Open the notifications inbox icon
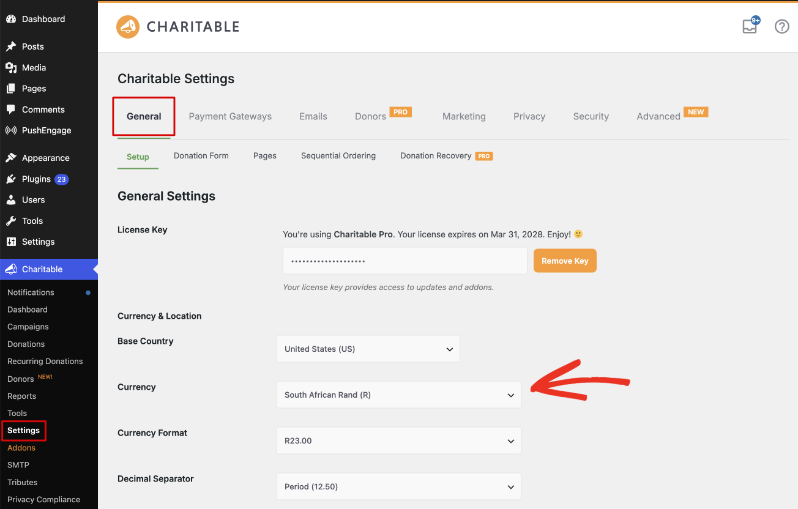This screenshot has width=798, height=509. click(x=751, y=25)
